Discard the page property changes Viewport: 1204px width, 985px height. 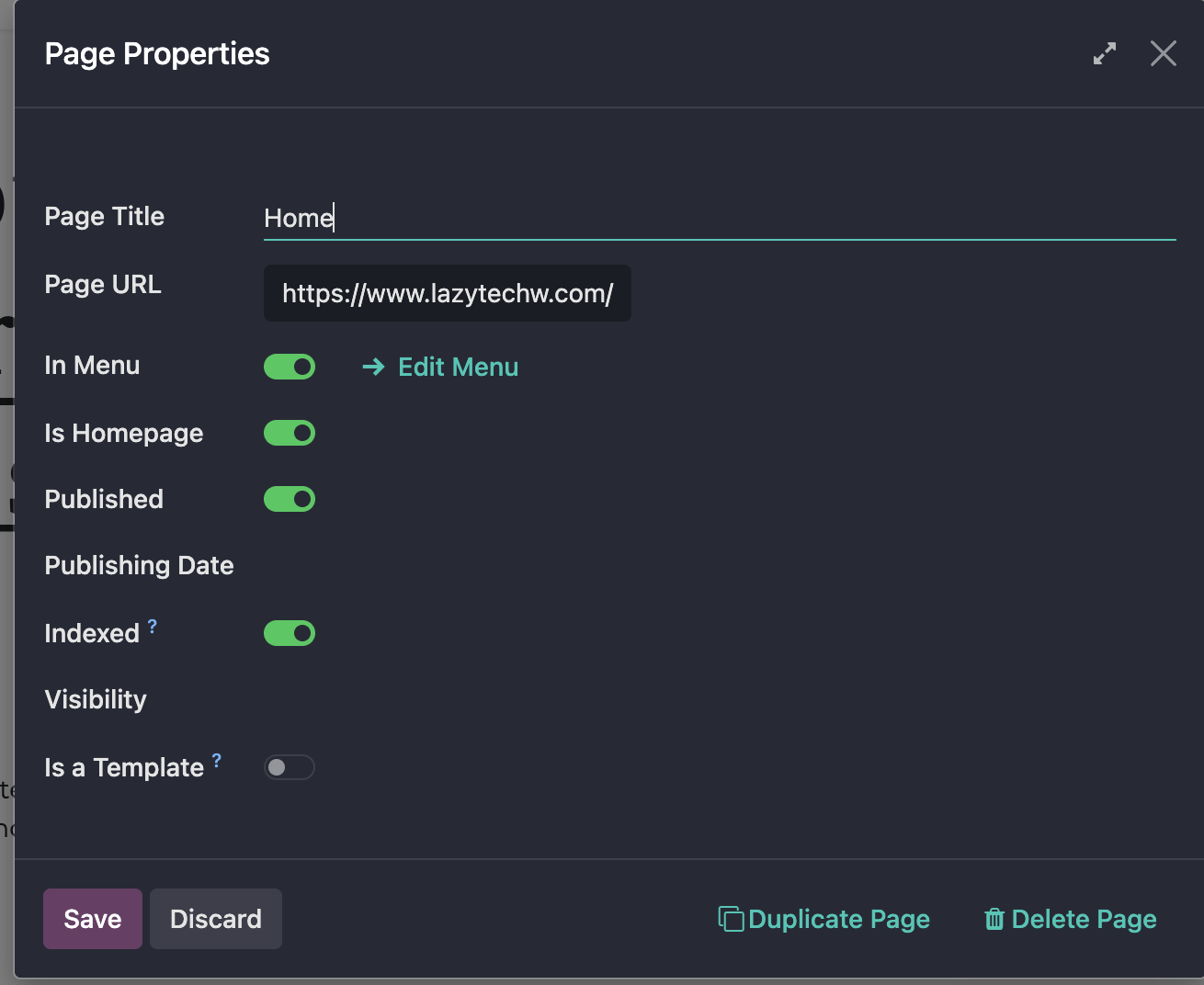click(x=215, y=919)
